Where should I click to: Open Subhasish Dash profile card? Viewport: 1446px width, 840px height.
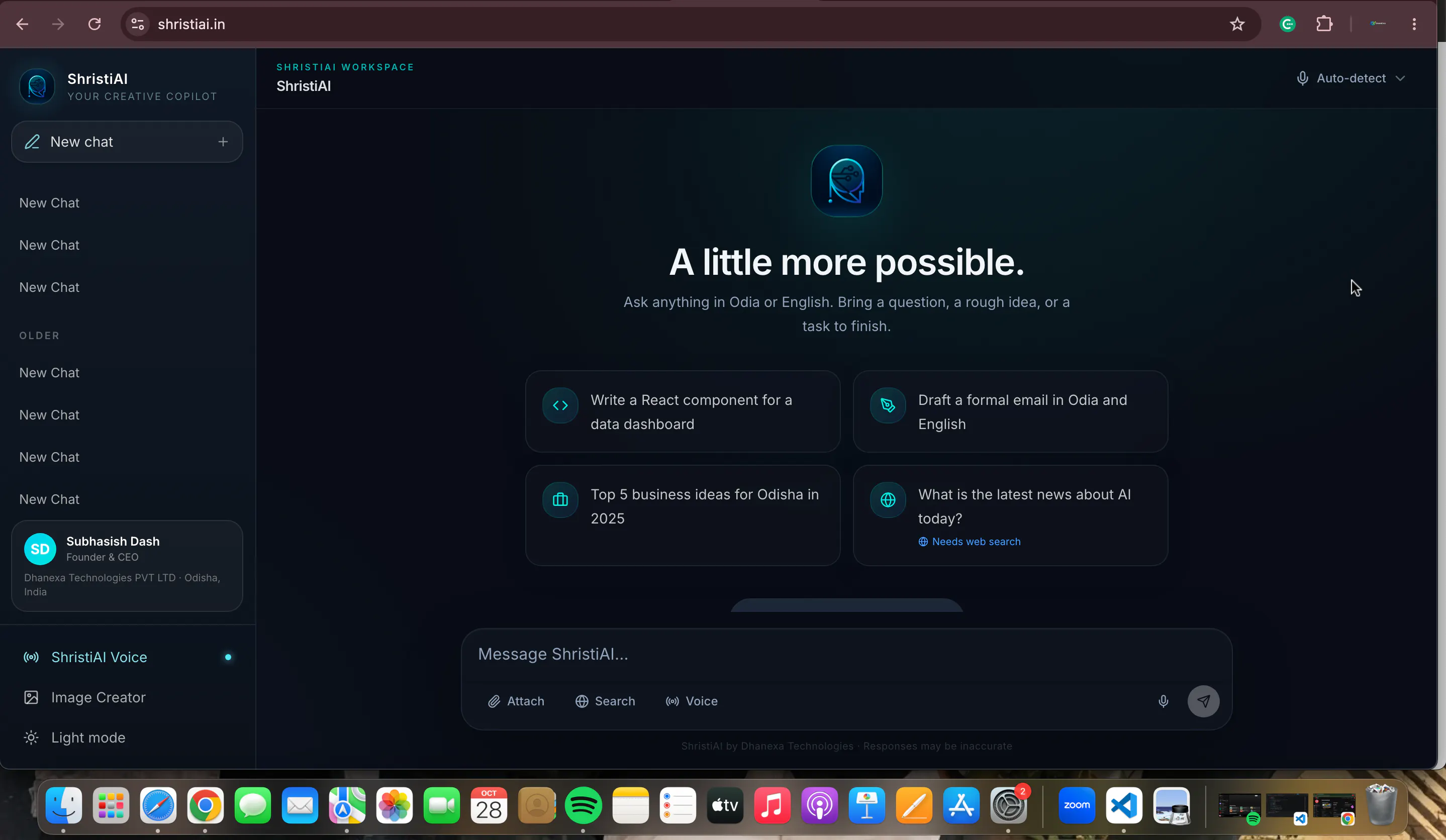point(127,565)
